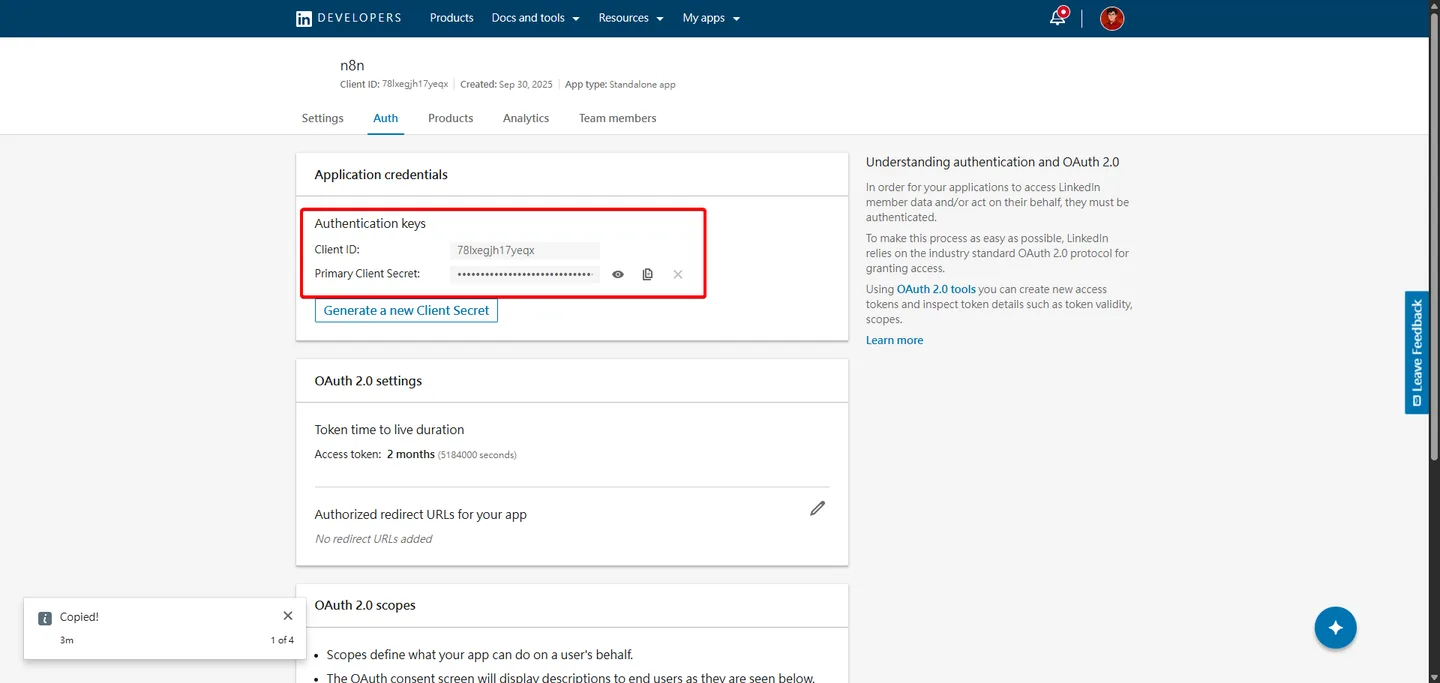Click the Application credentials heading

pos(381,174)
